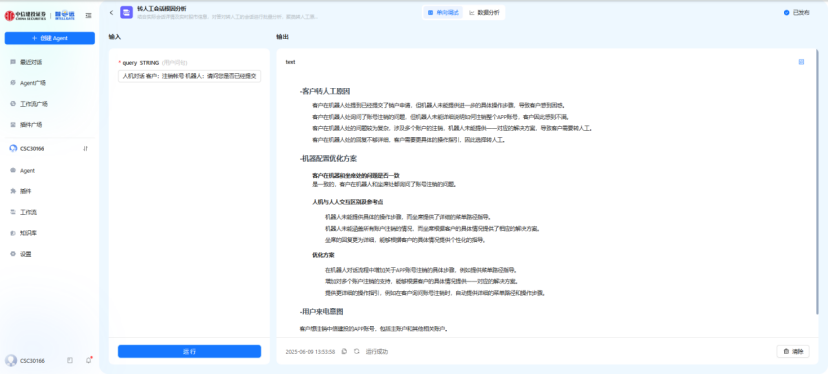Click the -客户转人工原因 heading

(325, 91)
